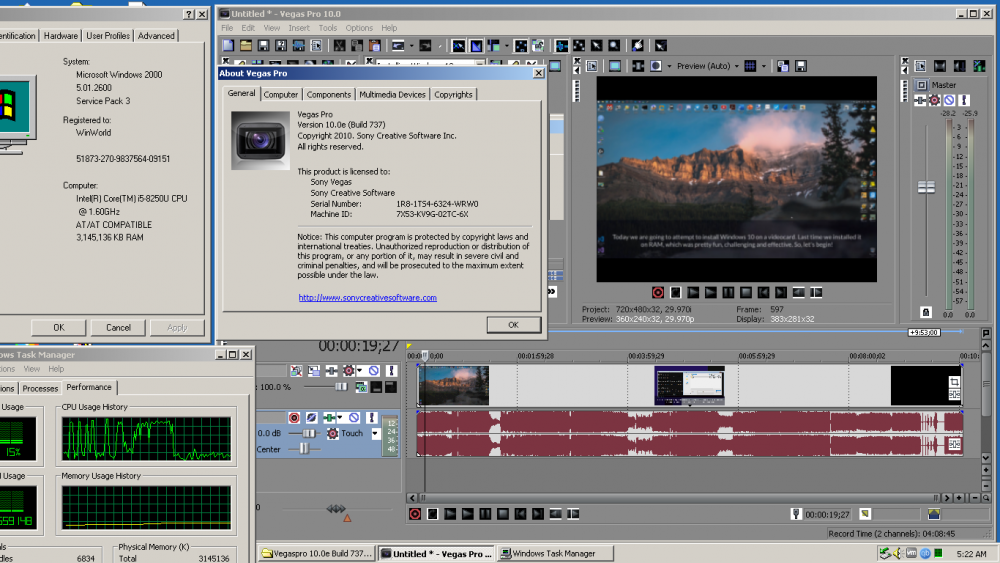The image size is (1000, 563).
Task: Click the Save project disk icon
Action: click(x=260, y=45)
